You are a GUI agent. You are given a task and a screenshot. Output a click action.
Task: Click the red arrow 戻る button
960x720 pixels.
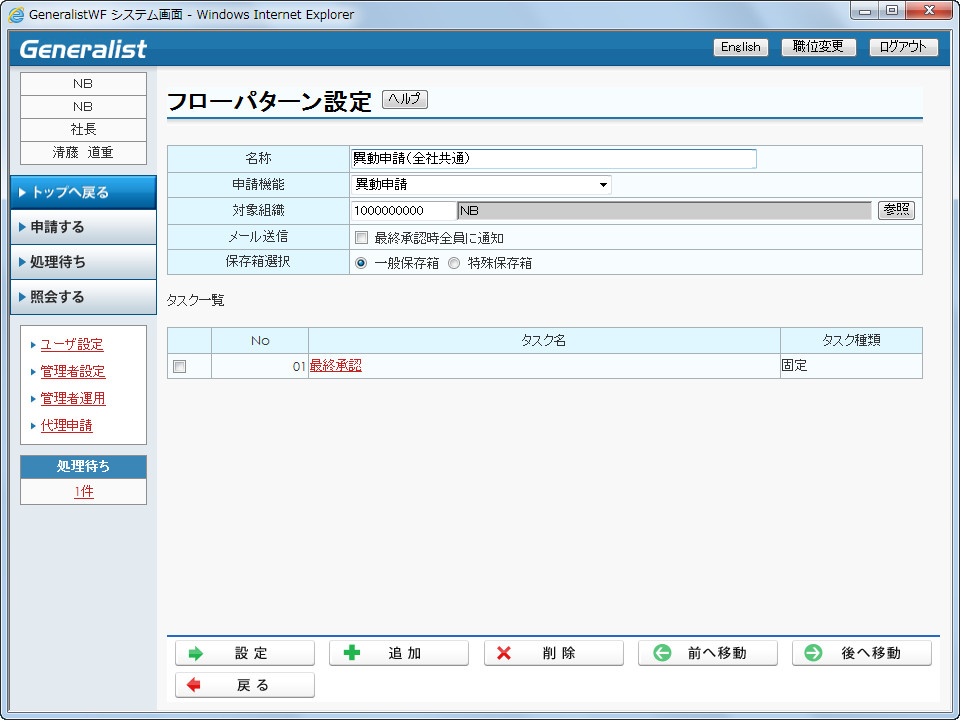(x=244, y=685)
